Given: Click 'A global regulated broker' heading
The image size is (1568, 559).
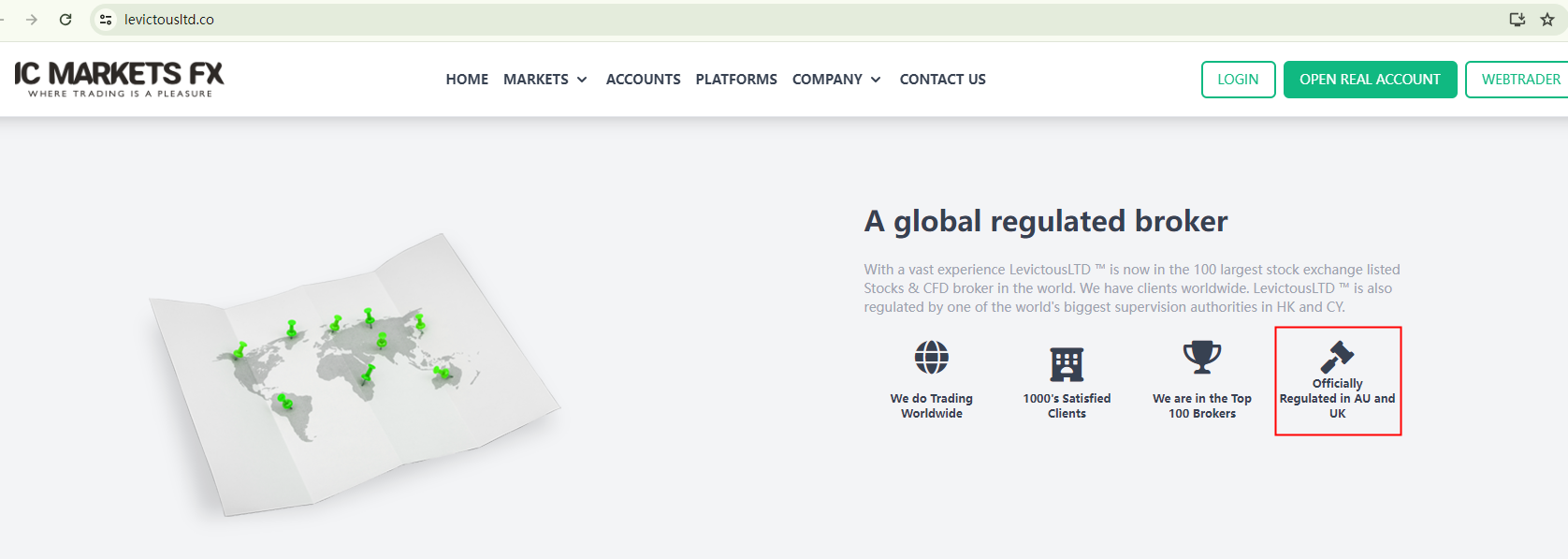Looking at the screenshot, I should [x=1046, y=221].
